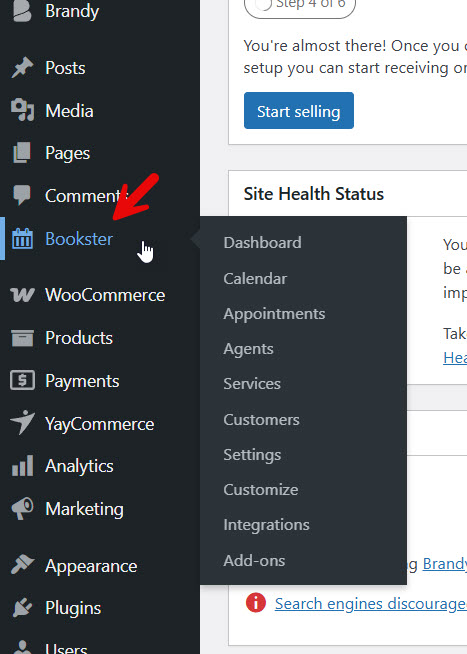Open Integrations in Bookster submenu

point(266,525)
